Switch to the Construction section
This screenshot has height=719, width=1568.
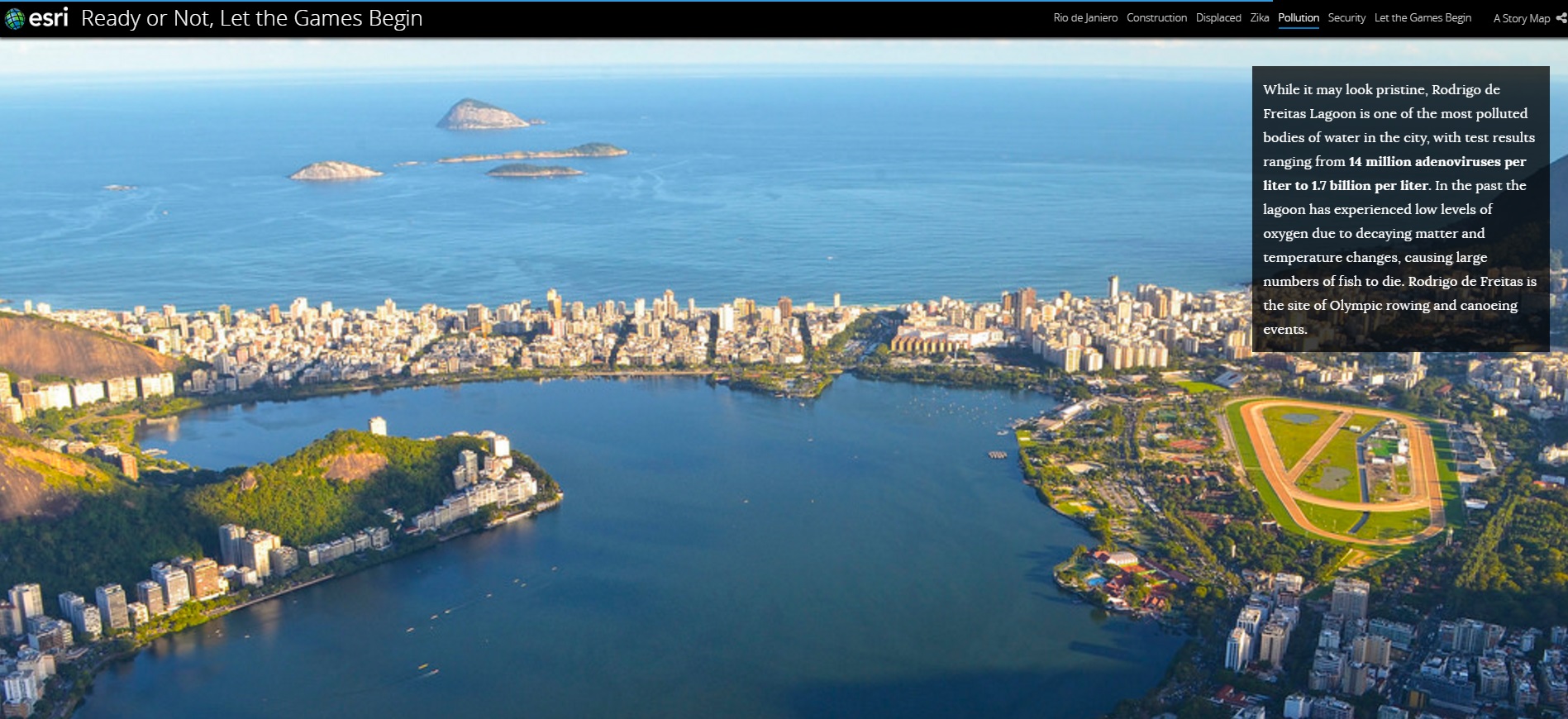click(x=1156, y=18)
